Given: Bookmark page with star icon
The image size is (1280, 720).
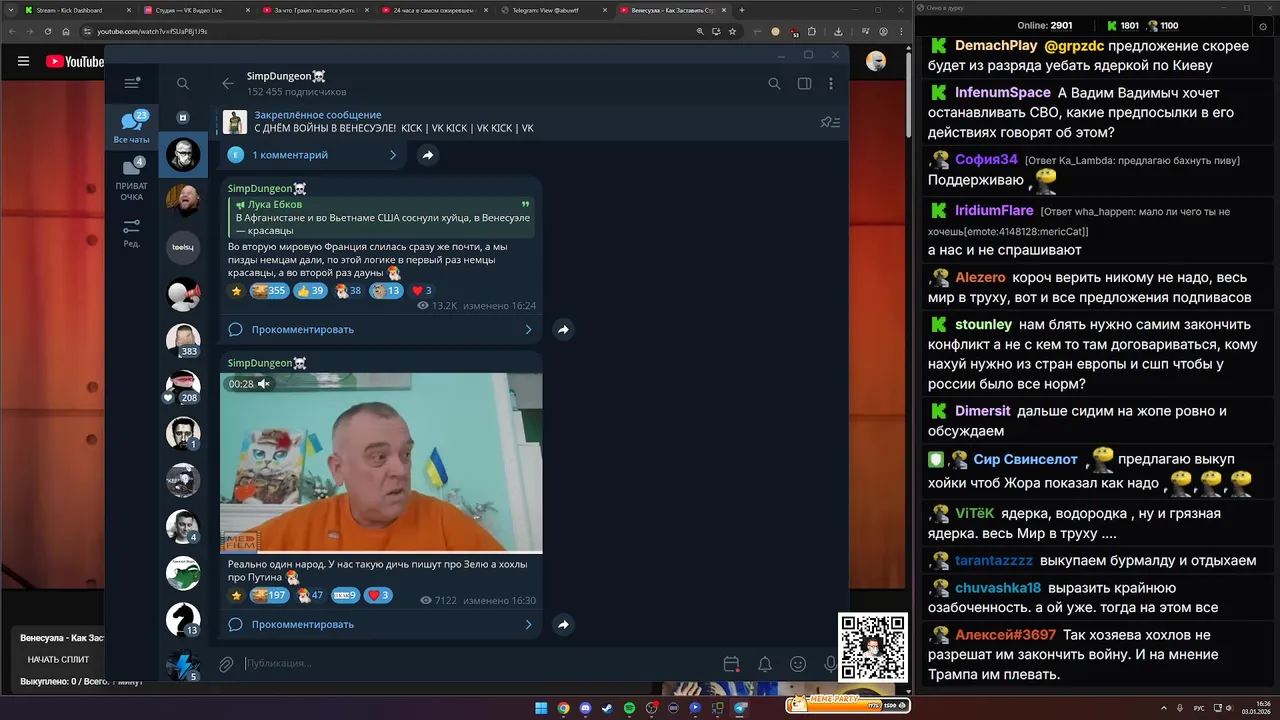Looking at the screenshot, I should 732,31.
